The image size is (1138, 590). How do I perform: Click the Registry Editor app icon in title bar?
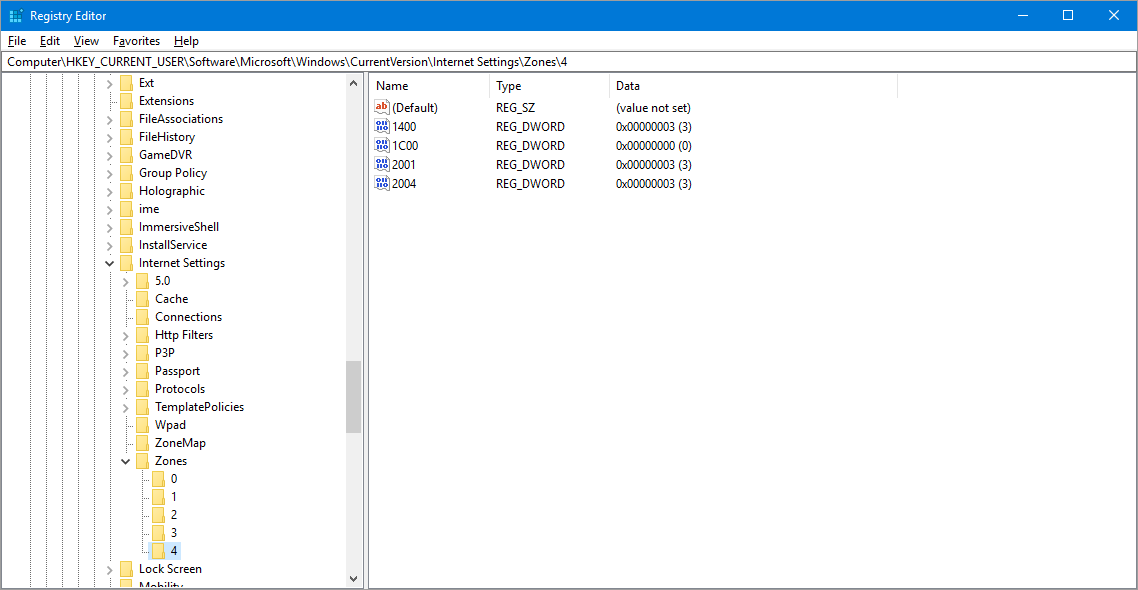coord(15,15)
